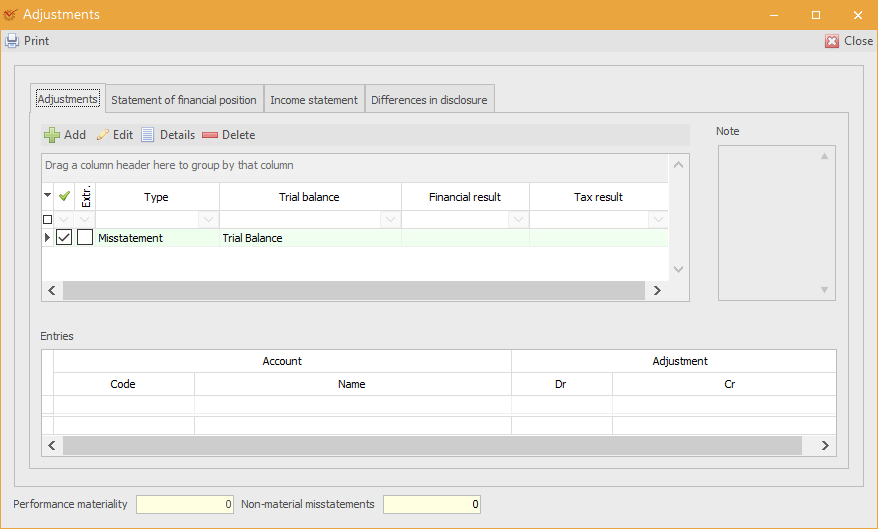This screenshot has height=529, width=878.
Task: Click the red minus Delete icon
Action: click(209, 135)
